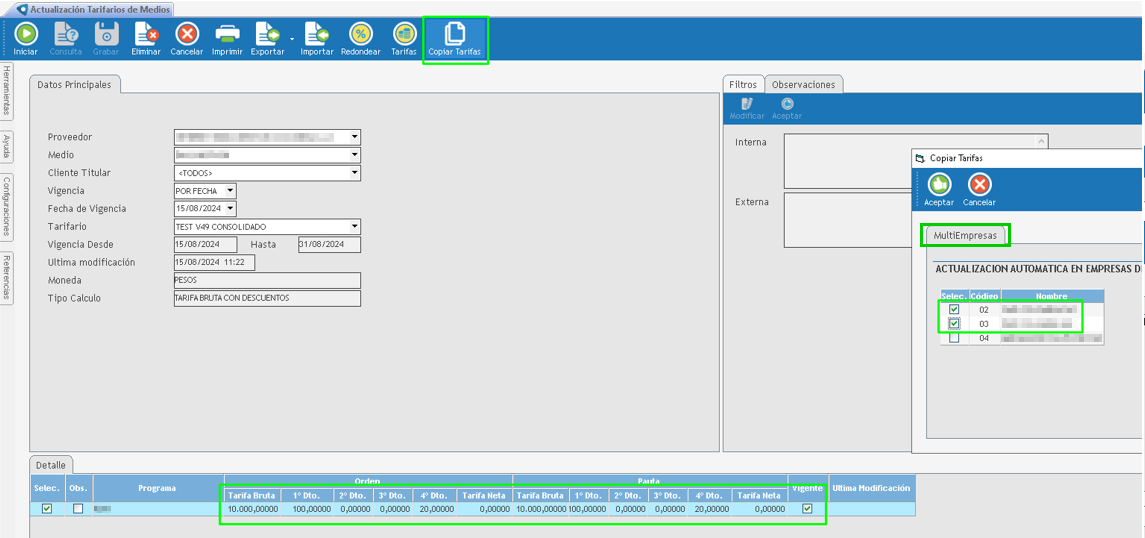Click the Vigencia Desde date field
Viewport: 1145px width, 538px height.
pos(206,245)
